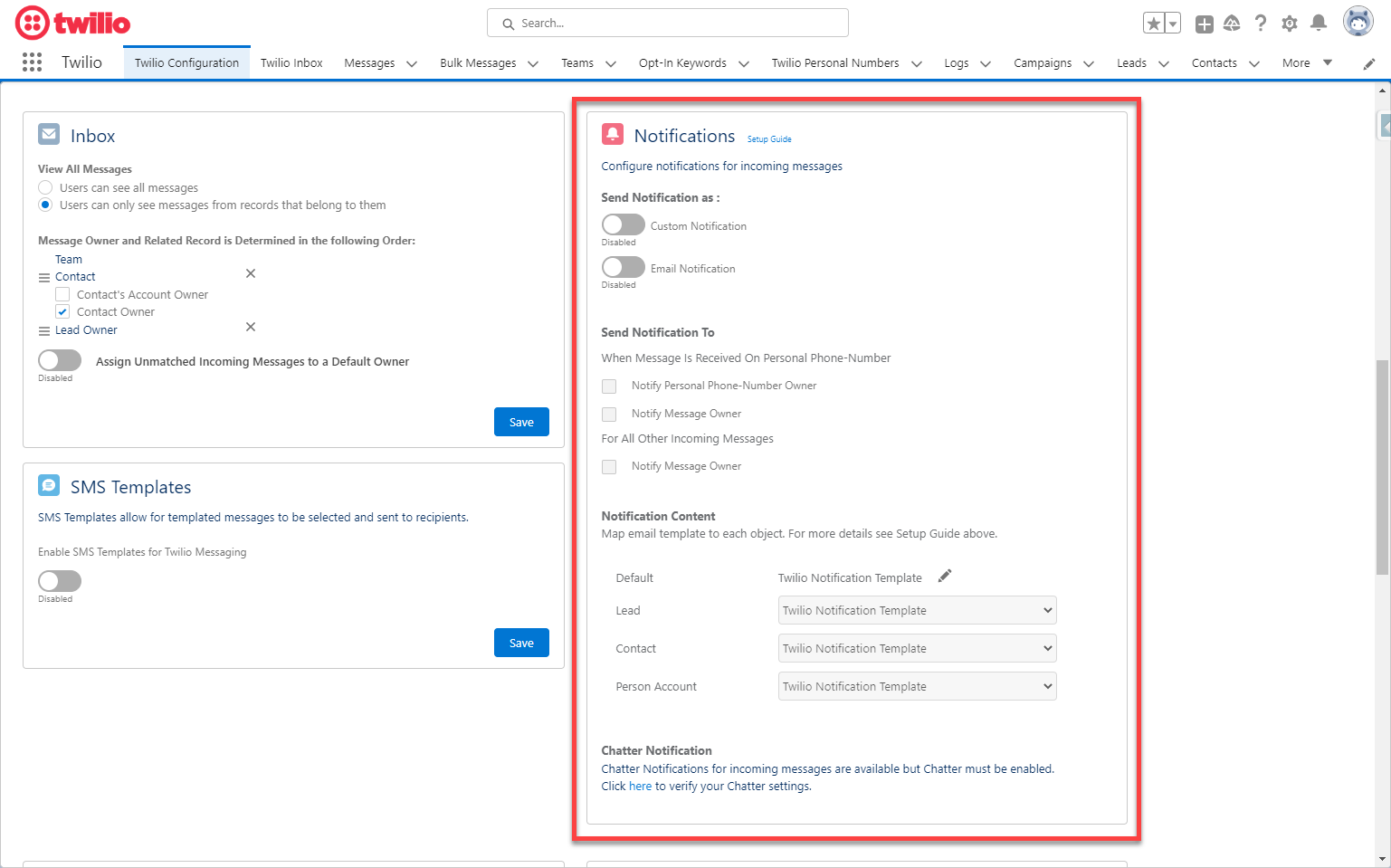
Task: Open the favorites list dropdown arrow
Action: (x=1173, y=24)
